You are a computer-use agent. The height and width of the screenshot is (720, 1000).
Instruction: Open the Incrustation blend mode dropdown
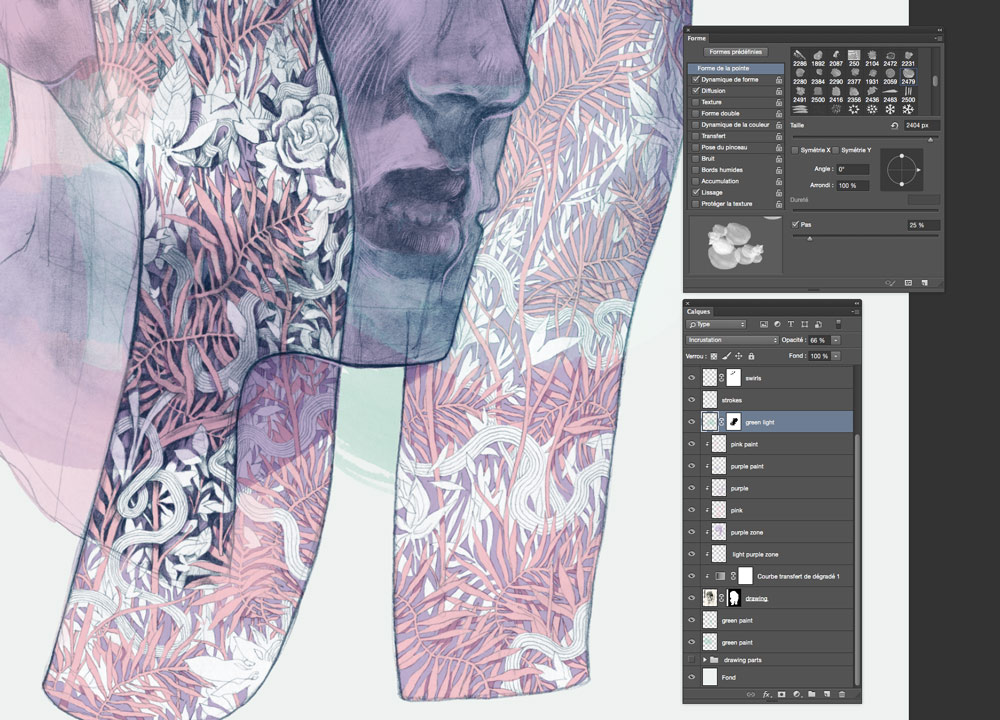(x=732, y=341)
